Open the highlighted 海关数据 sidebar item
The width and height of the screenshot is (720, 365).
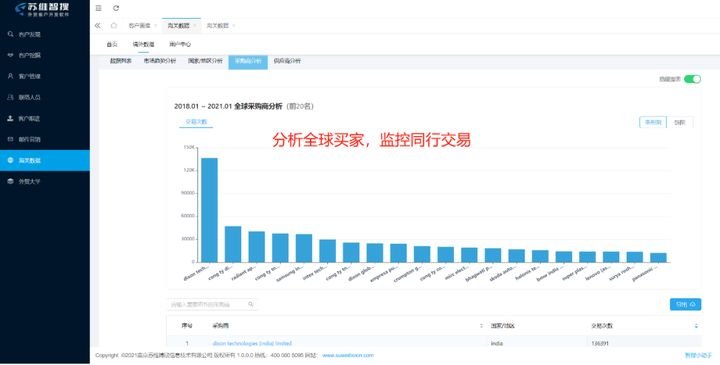[45, 160]
